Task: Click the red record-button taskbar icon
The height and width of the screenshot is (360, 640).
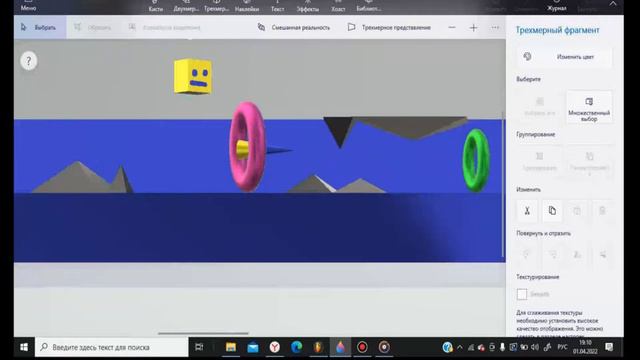Action: [362, 347]
